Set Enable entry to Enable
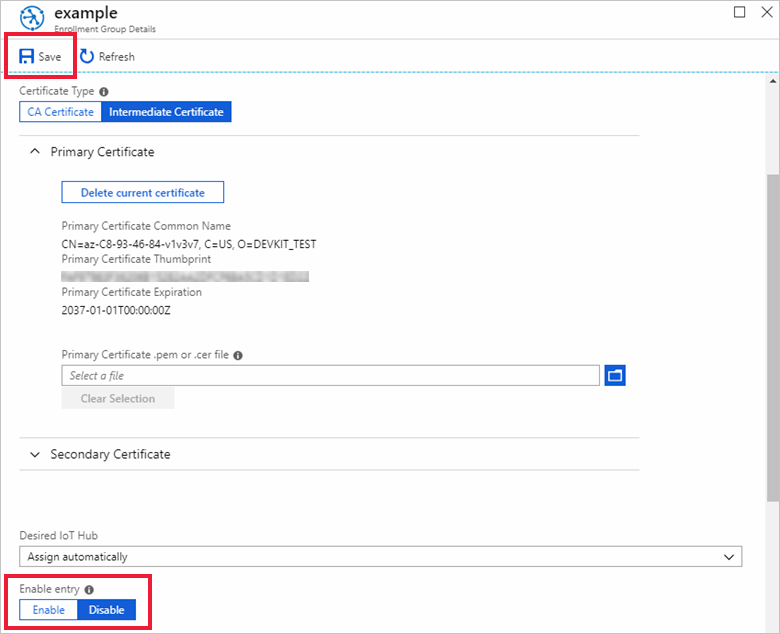Viewport: 780px width, 634px height. point(49,610)
